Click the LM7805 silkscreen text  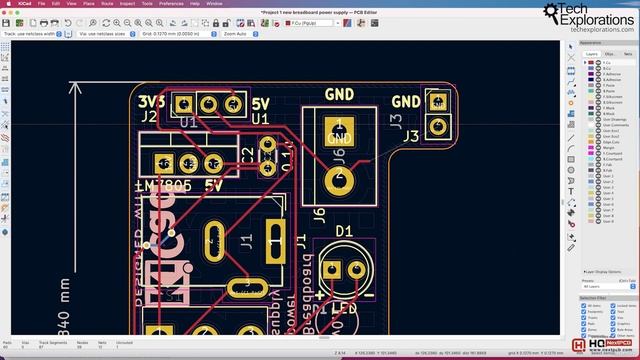163,186
